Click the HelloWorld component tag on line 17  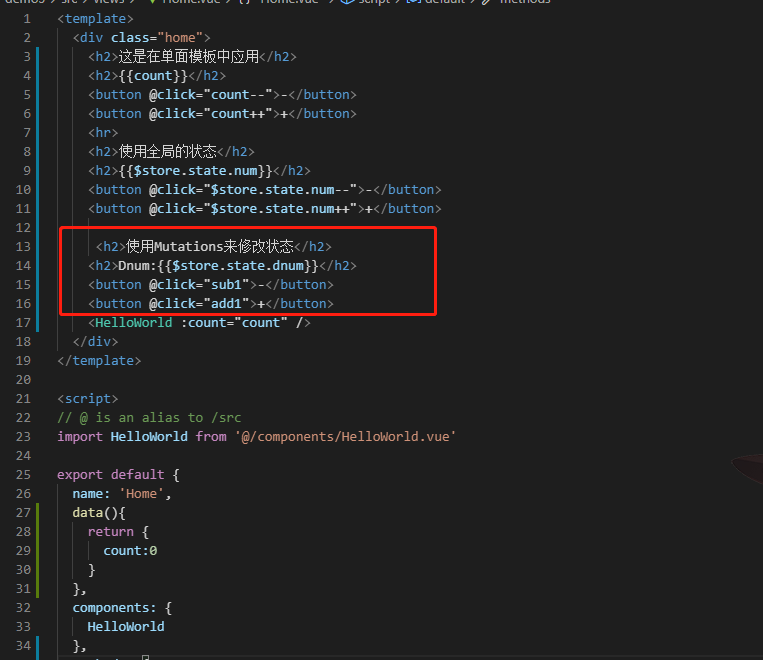click(x=199, y=323)
